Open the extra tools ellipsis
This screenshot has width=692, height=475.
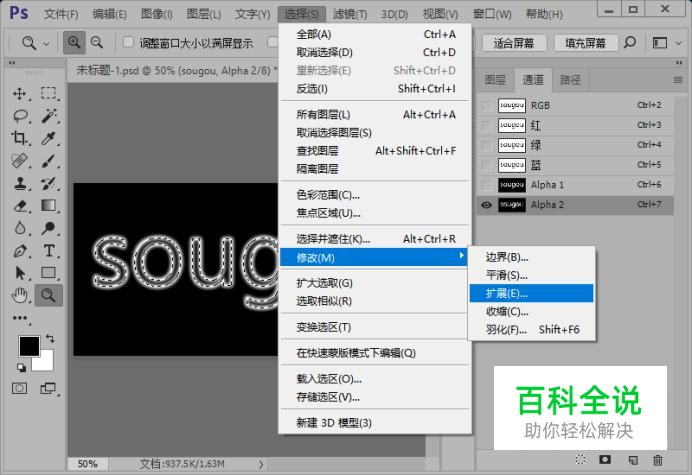(19, 318)
